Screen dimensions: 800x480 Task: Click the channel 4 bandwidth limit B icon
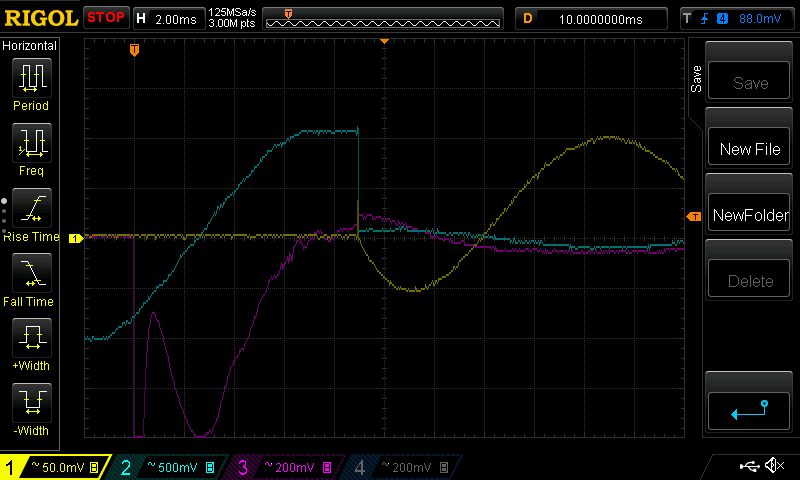coord(444,467)
